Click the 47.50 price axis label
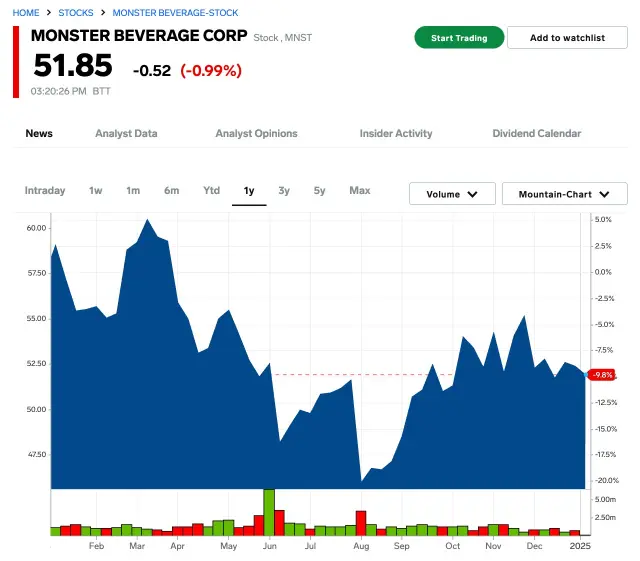The height and width of the screenshot is (561, 640). pyautogui.click(x=37, y=454)
